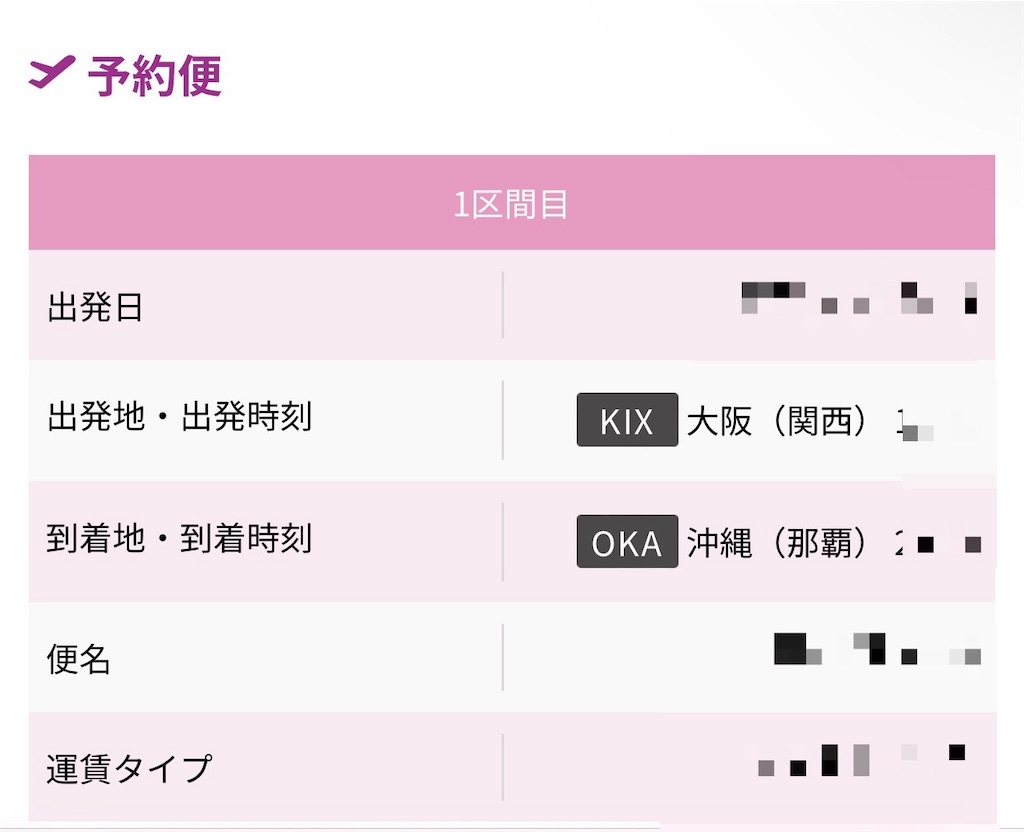Click the blurred flight number value
This screenshot has width=1024, height=832.
click(877, 648)
